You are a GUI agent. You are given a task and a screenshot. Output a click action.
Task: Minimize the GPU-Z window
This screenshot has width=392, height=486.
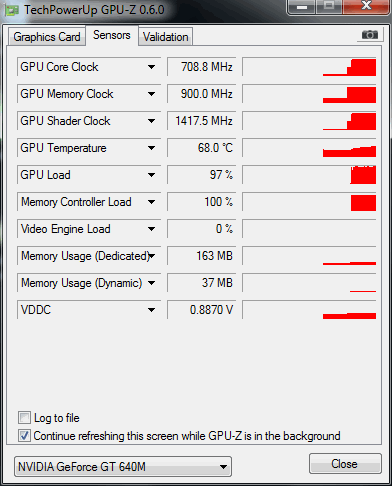click(302, 7)
